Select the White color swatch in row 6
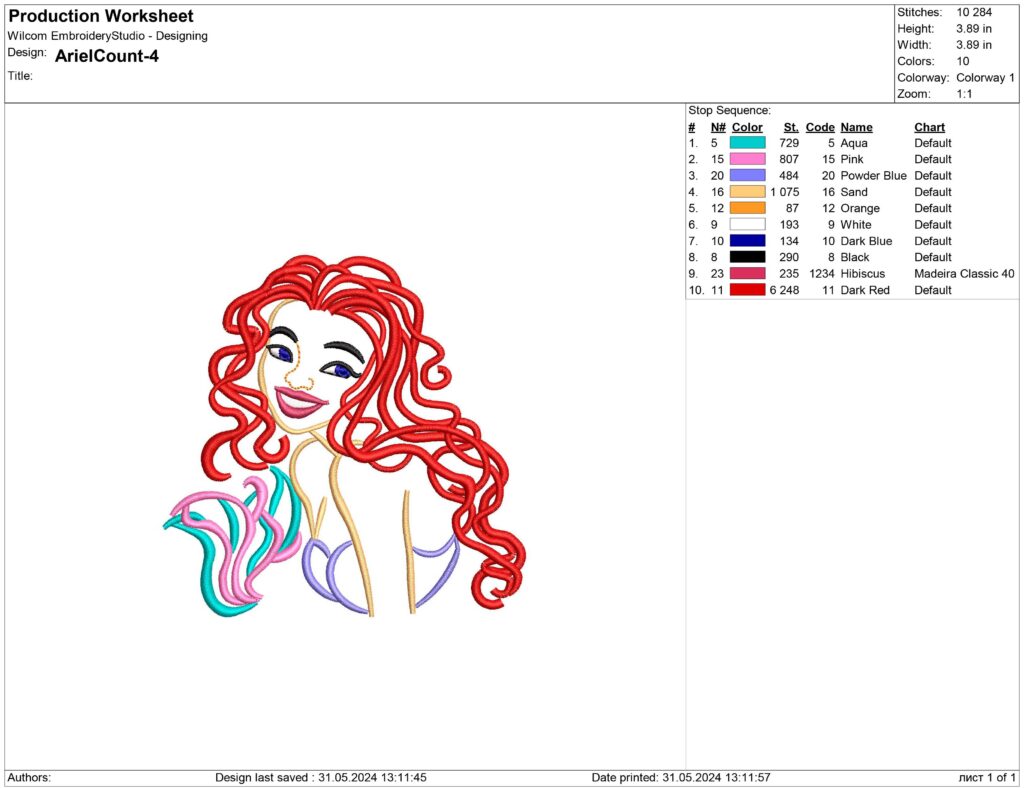The image size is (1024, 788). pos(746,224)
